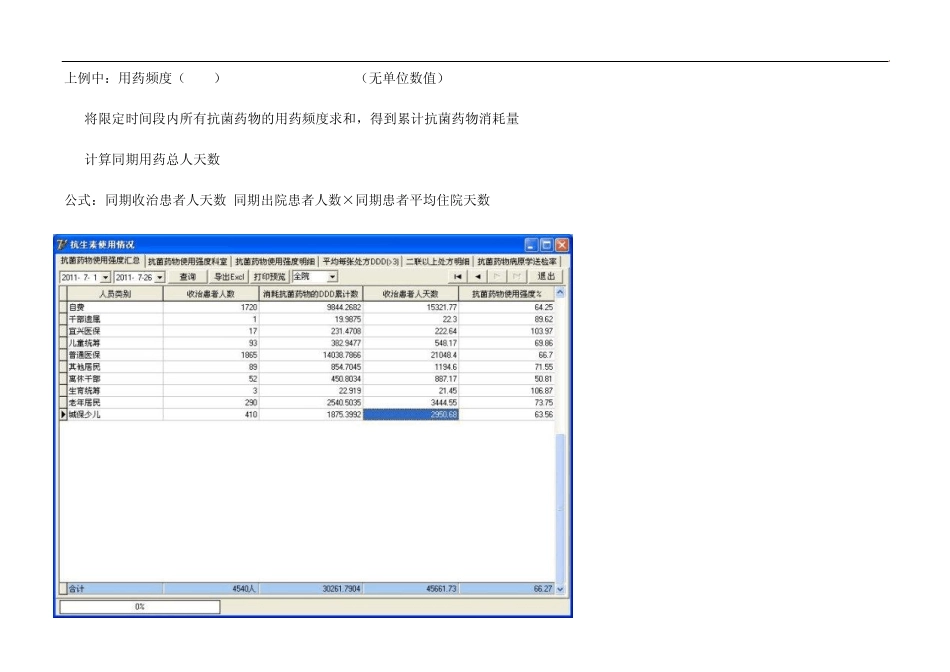This screenshot has height=672, width=950.
Task: Expand the 全院 department combo box
Action: coord(333,277)
